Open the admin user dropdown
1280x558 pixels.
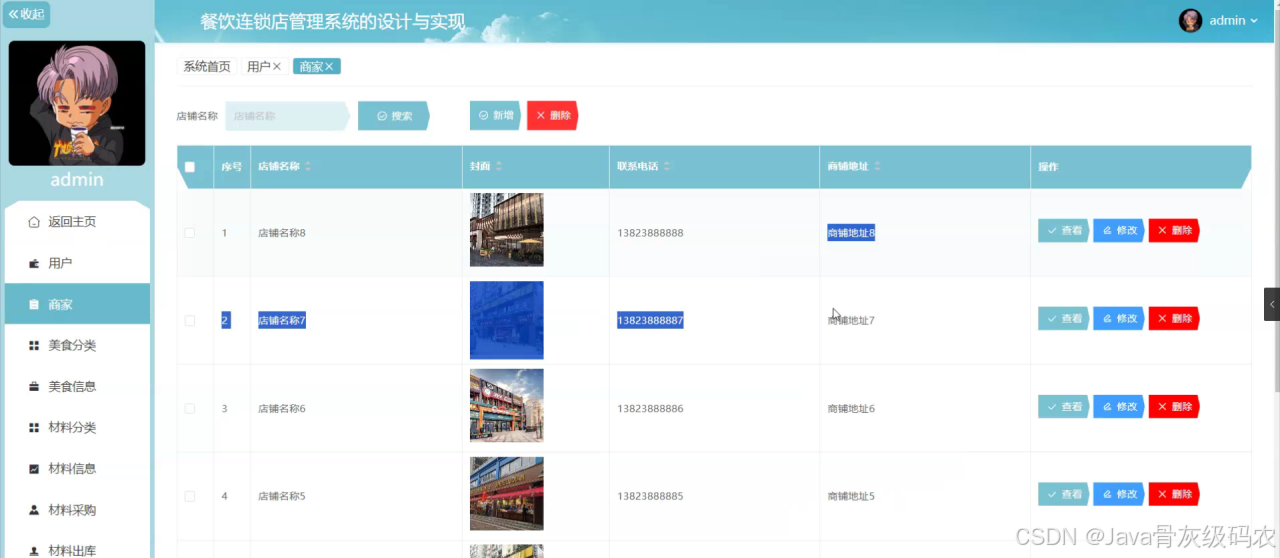click(x=1233, y=20)
